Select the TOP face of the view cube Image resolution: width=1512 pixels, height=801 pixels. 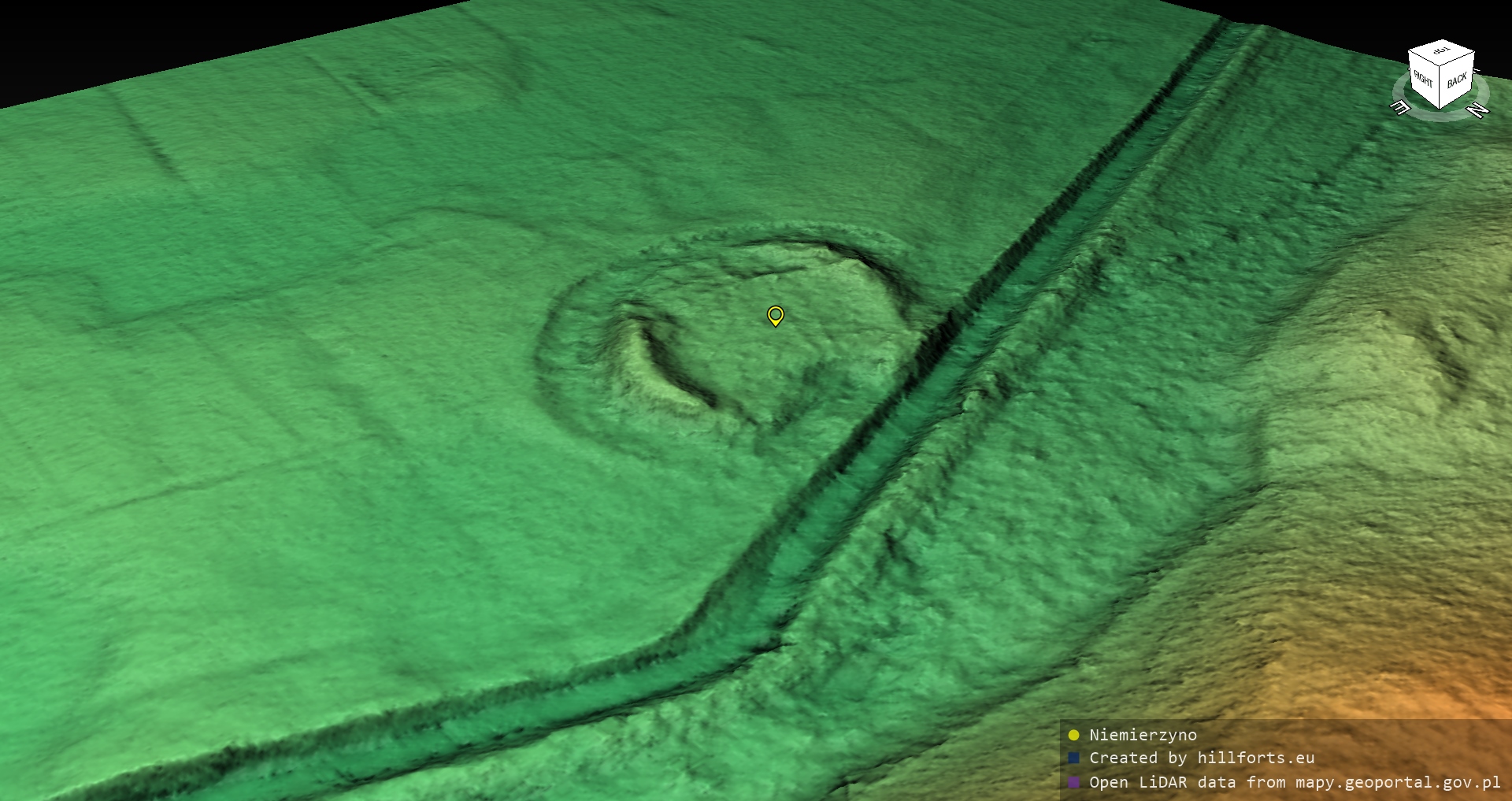[x=1442, y=52]
